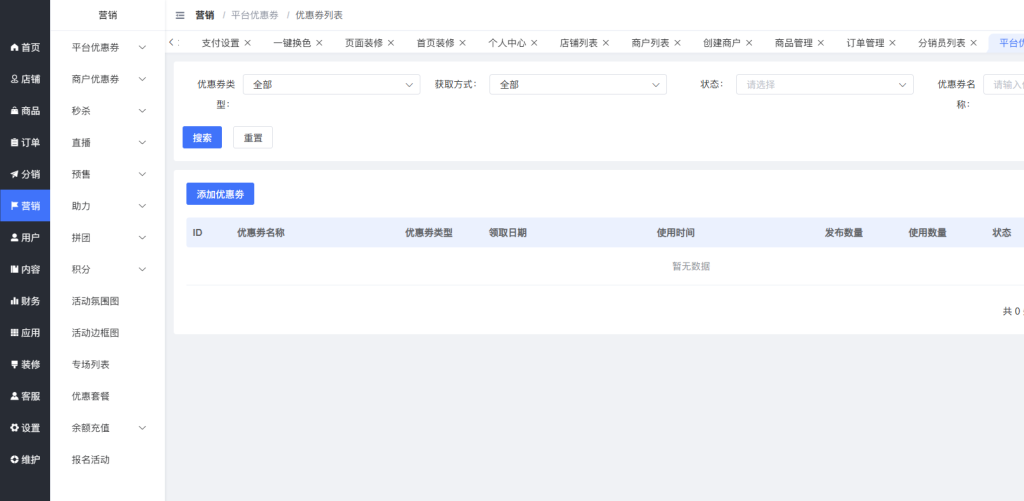Open the 优惠券类型 dropdown

[x=332, y=84]
